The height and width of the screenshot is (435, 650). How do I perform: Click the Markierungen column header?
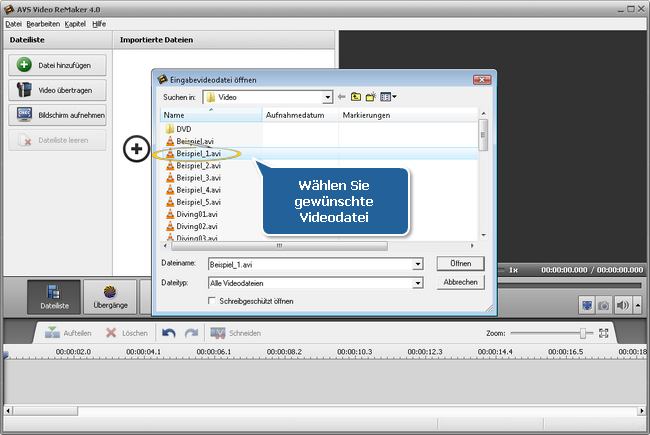pos(408,115)
